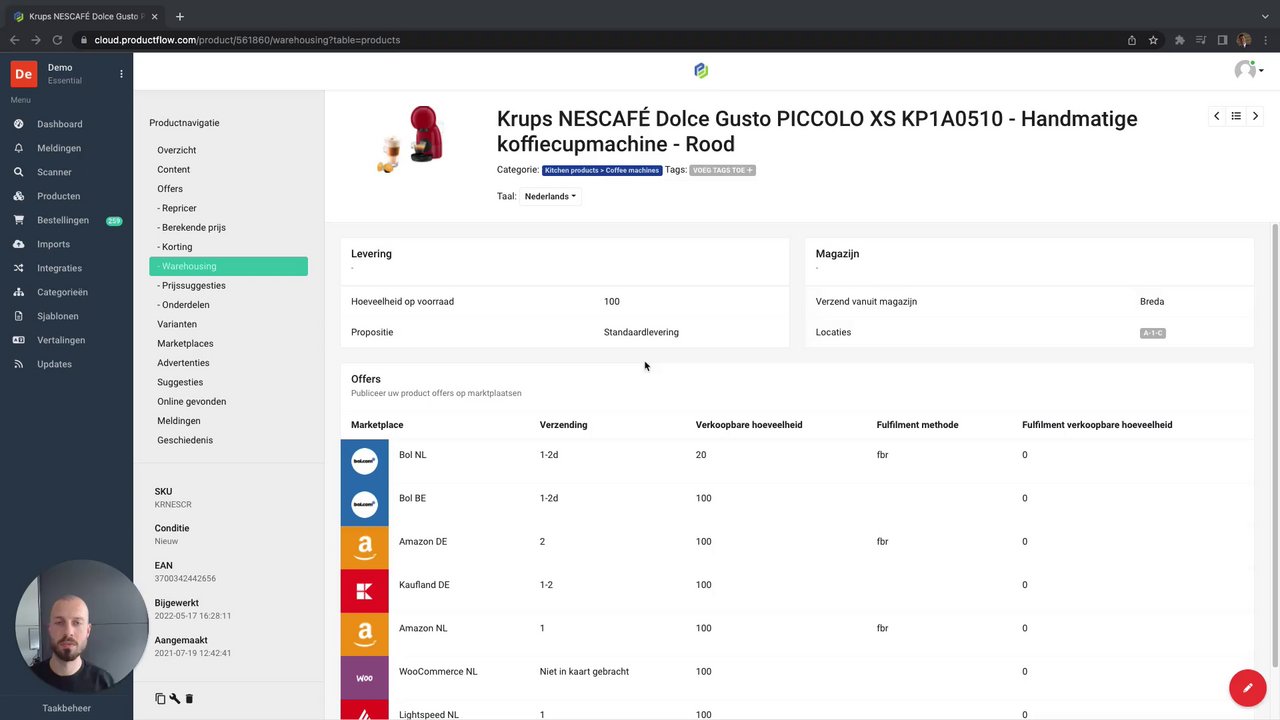This screenshot has height=720, width=1280.
Task: Click the Imports cloud upload icon
Action: pos(18,244)
